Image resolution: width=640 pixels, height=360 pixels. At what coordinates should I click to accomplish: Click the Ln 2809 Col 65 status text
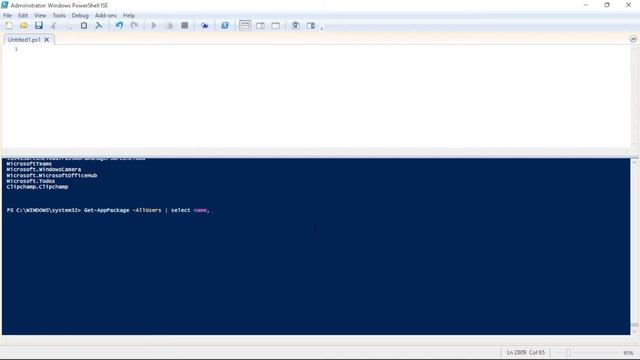(526, 353)
